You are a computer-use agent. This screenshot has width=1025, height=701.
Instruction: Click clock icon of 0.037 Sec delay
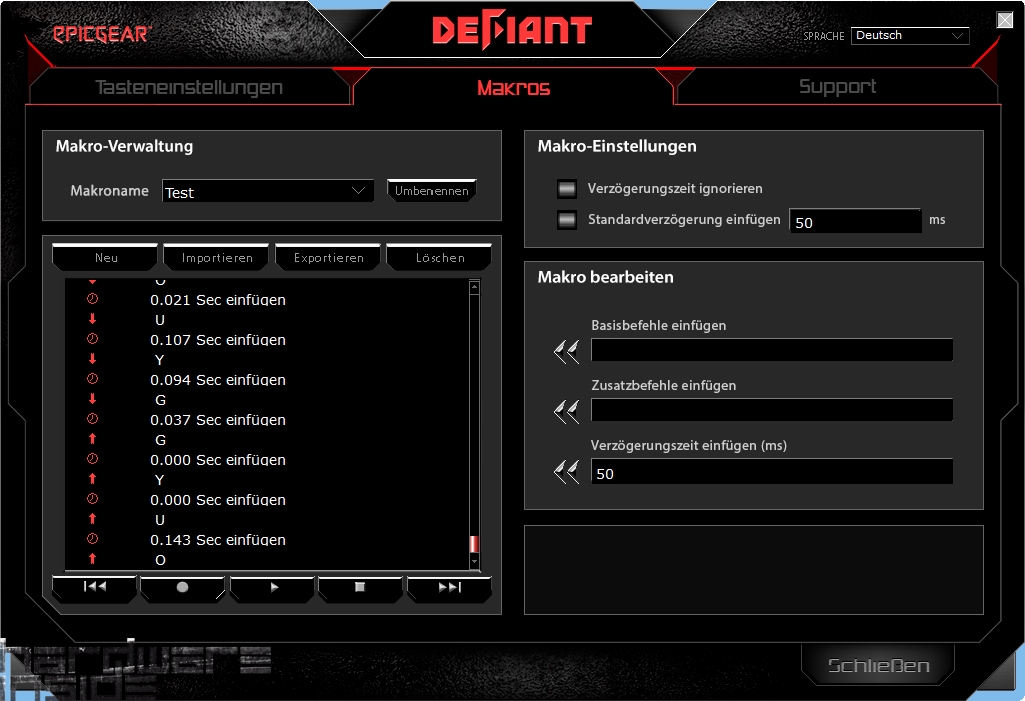(92, 419)
